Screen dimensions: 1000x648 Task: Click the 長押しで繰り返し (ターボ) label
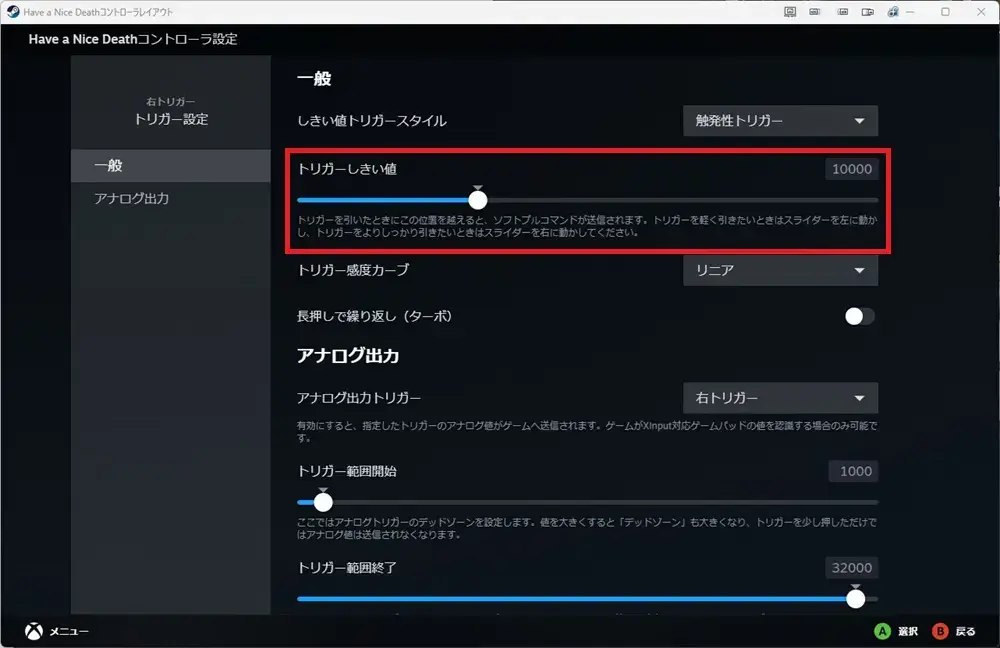tap(374, 316)
